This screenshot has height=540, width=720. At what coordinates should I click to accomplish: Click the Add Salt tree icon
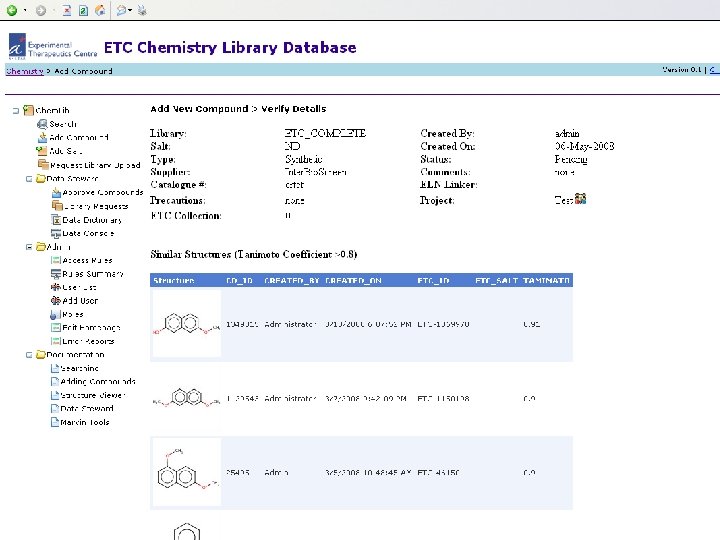(x=42, y=151)
